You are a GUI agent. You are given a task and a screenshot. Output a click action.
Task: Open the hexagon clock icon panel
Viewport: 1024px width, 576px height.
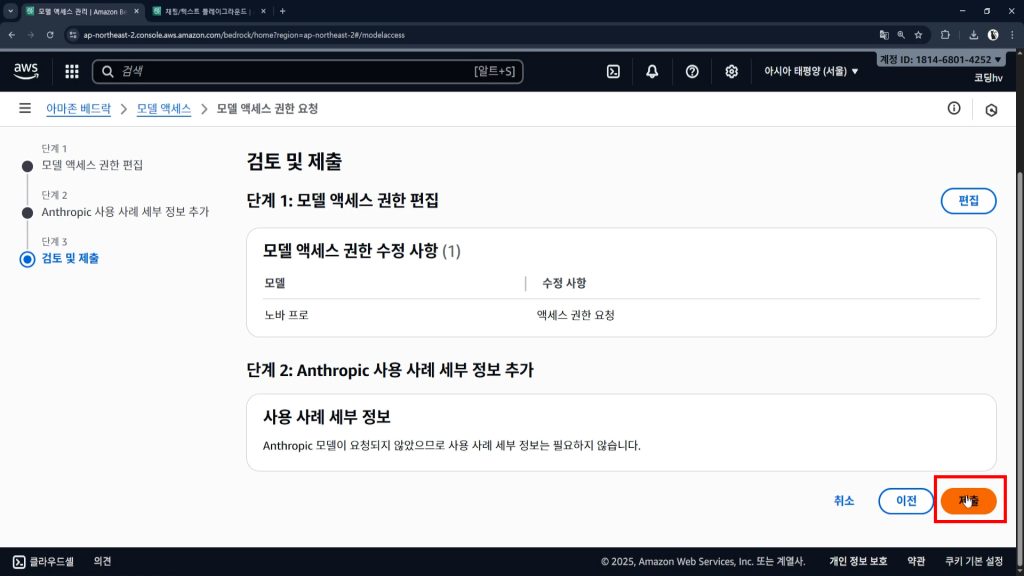pos(991,110)
